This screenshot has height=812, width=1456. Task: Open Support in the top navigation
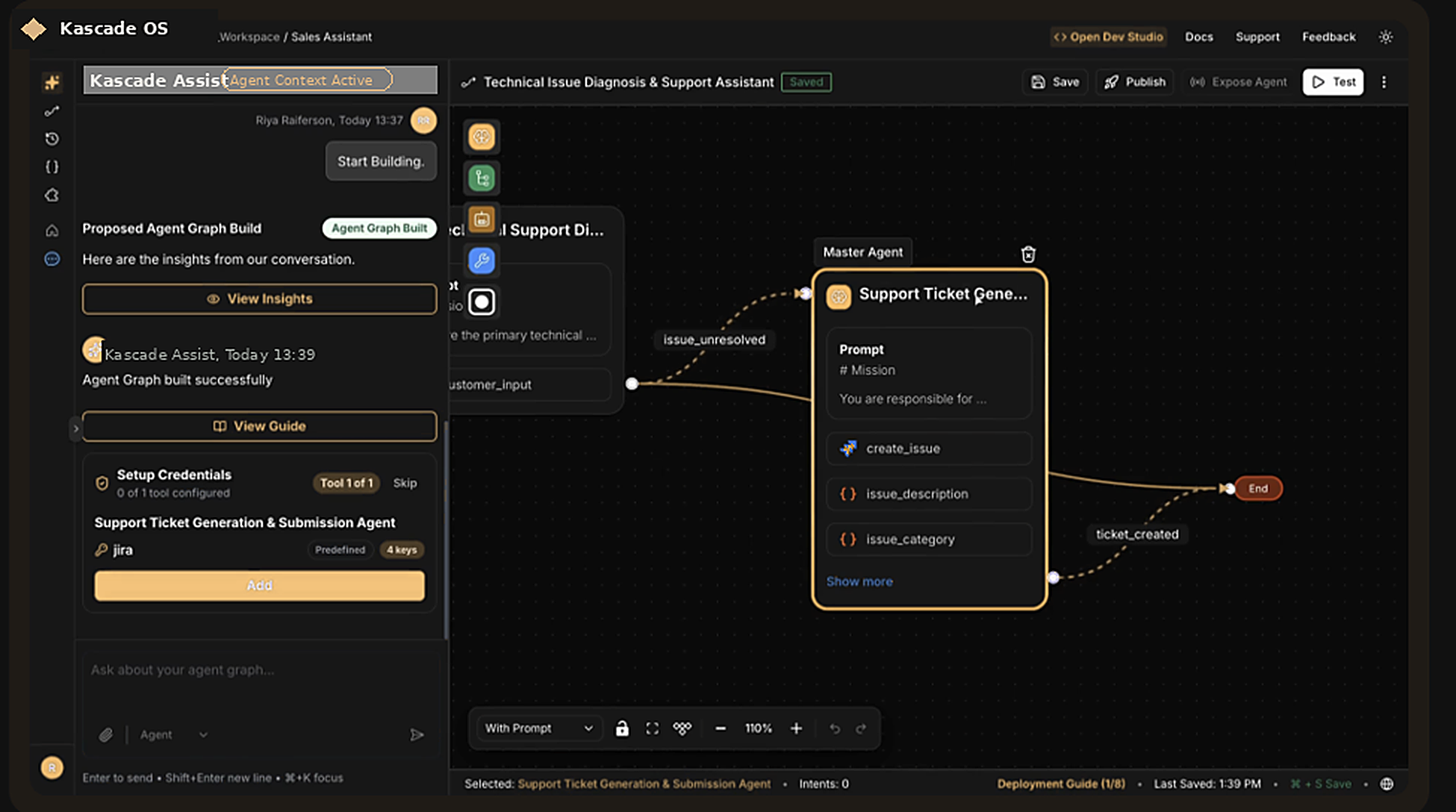coord(1257,37)
